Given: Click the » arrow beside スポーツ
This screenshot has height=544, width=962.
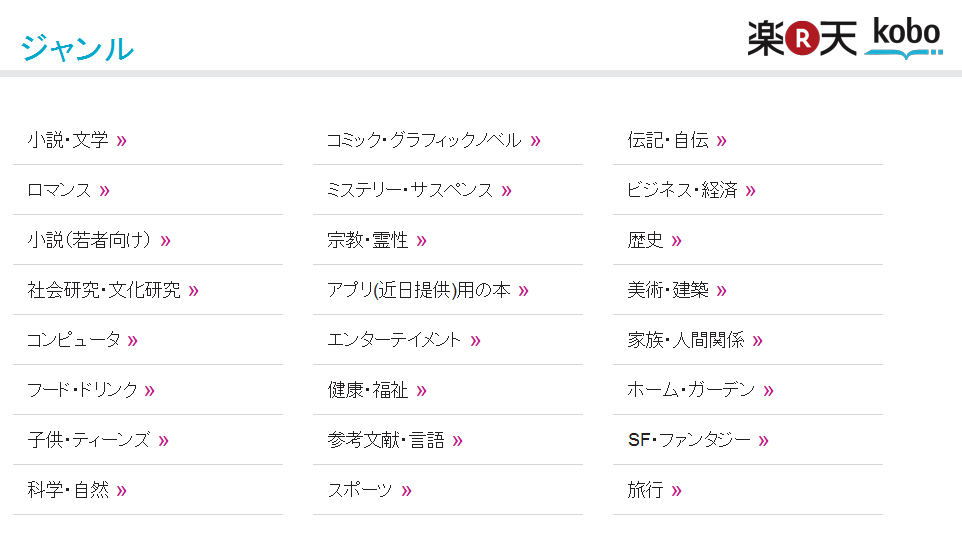Looking at the screenshot, I should point(407,491).
